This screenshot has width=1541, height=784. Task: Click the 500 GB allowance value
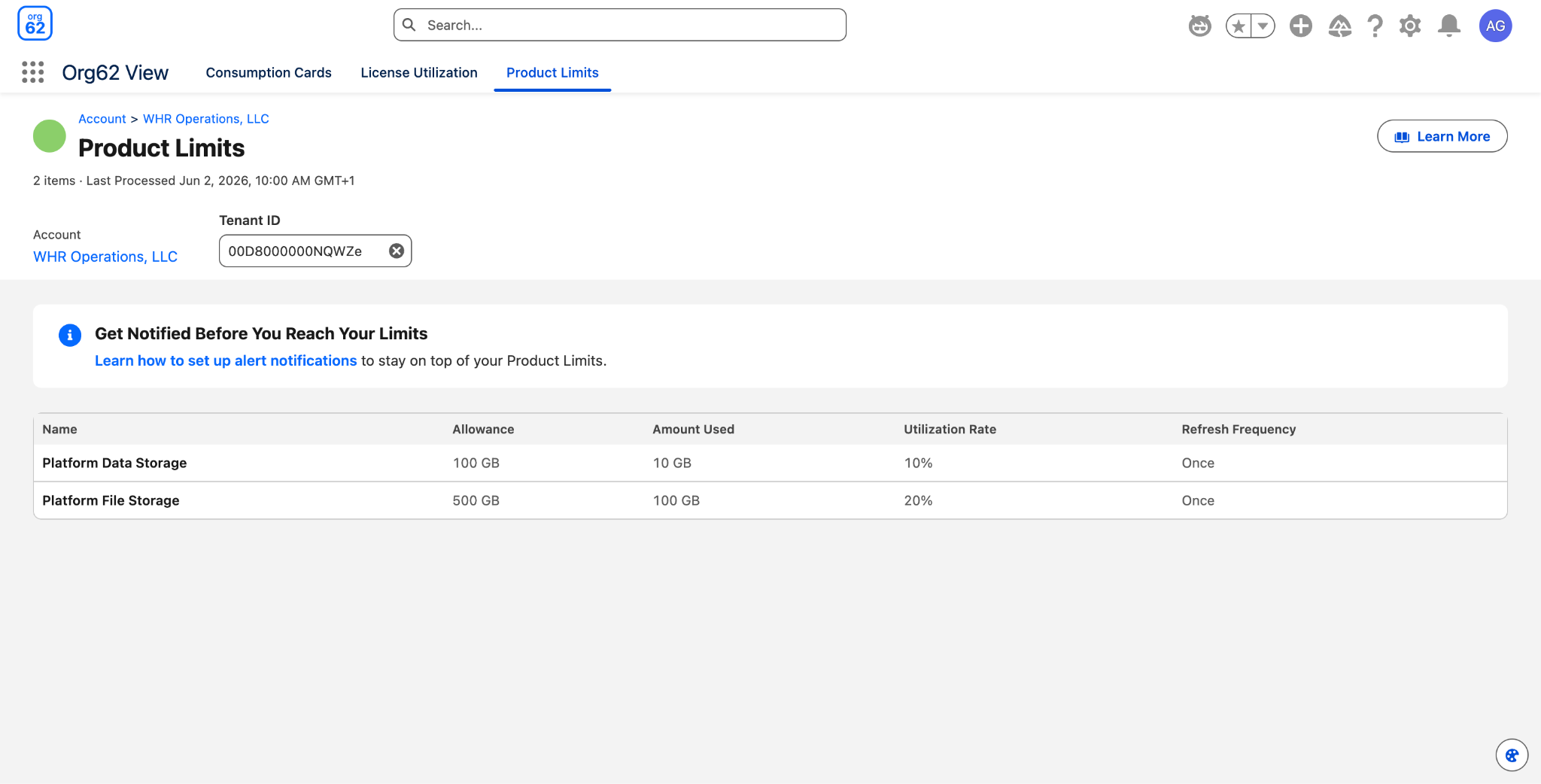click(x=476, y=500)
